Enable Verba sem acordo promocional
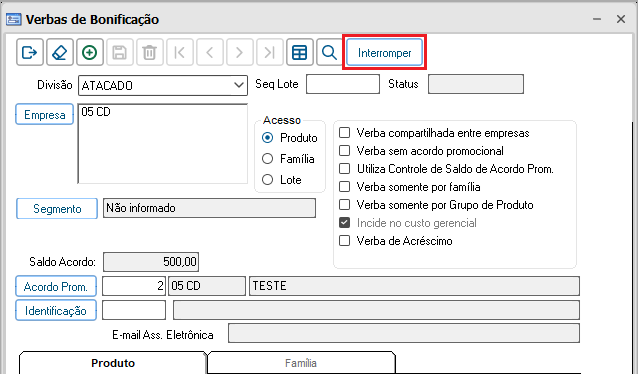The image size is (638, 374). pyautogui.click(x=345, y=151)
